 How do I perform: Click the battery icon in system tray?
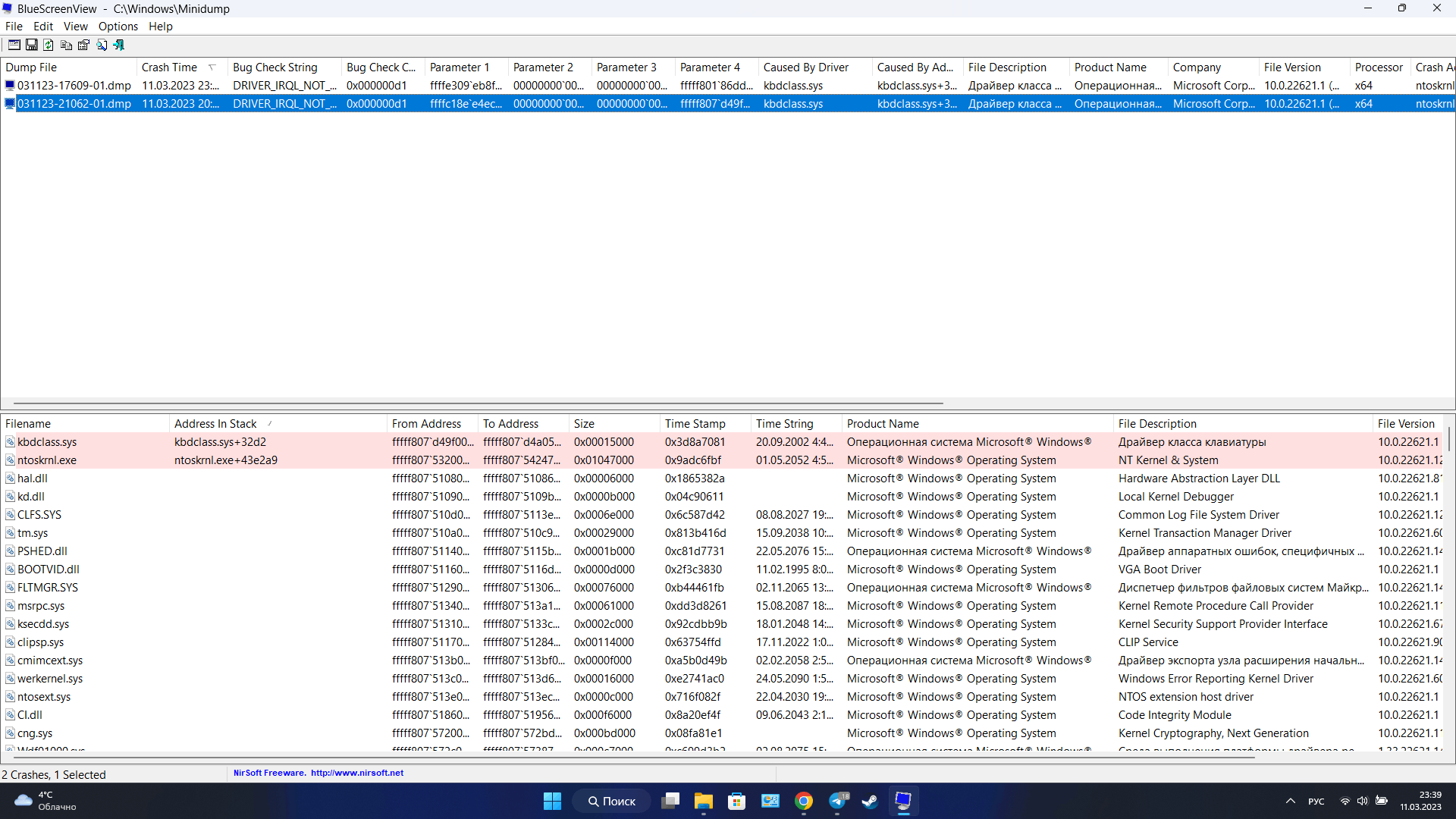coord(1382,801)
